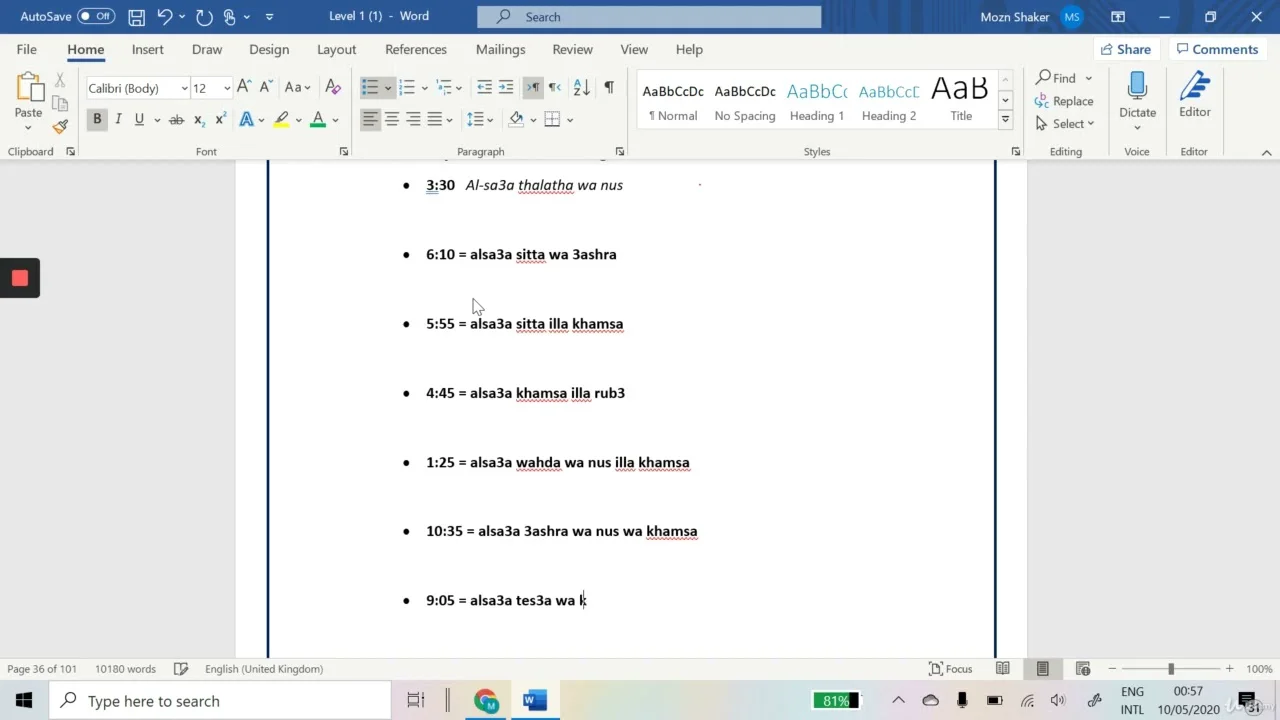1280x720 pixels.
Task: Click the Windows taskbar search box
Action: tap(220, 701)
